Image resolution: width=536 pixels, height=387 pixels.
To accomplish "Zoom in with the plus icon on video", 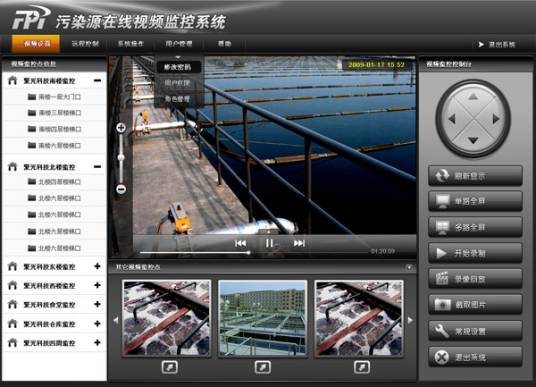I will [121, 128].
